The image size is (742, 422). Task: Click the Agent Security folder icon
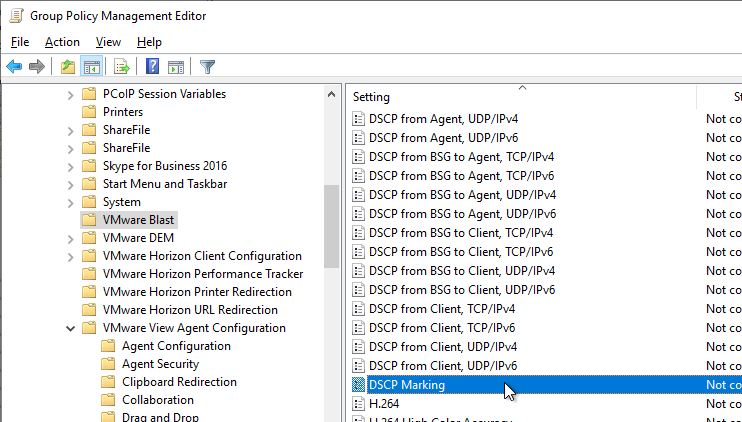pyautogui.click(x=108, y=364)
